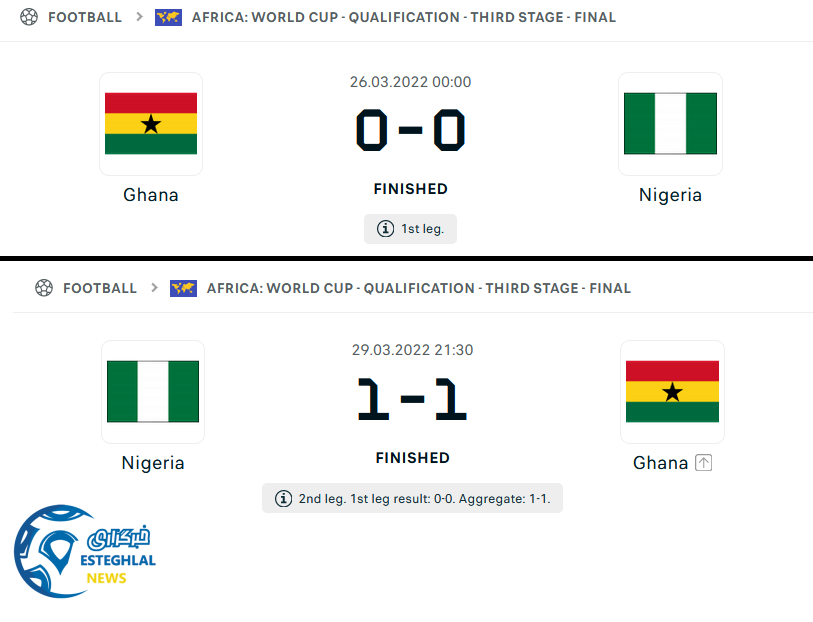Click Nigeria's flag in the 0-0 match

[x=670, y=124]
